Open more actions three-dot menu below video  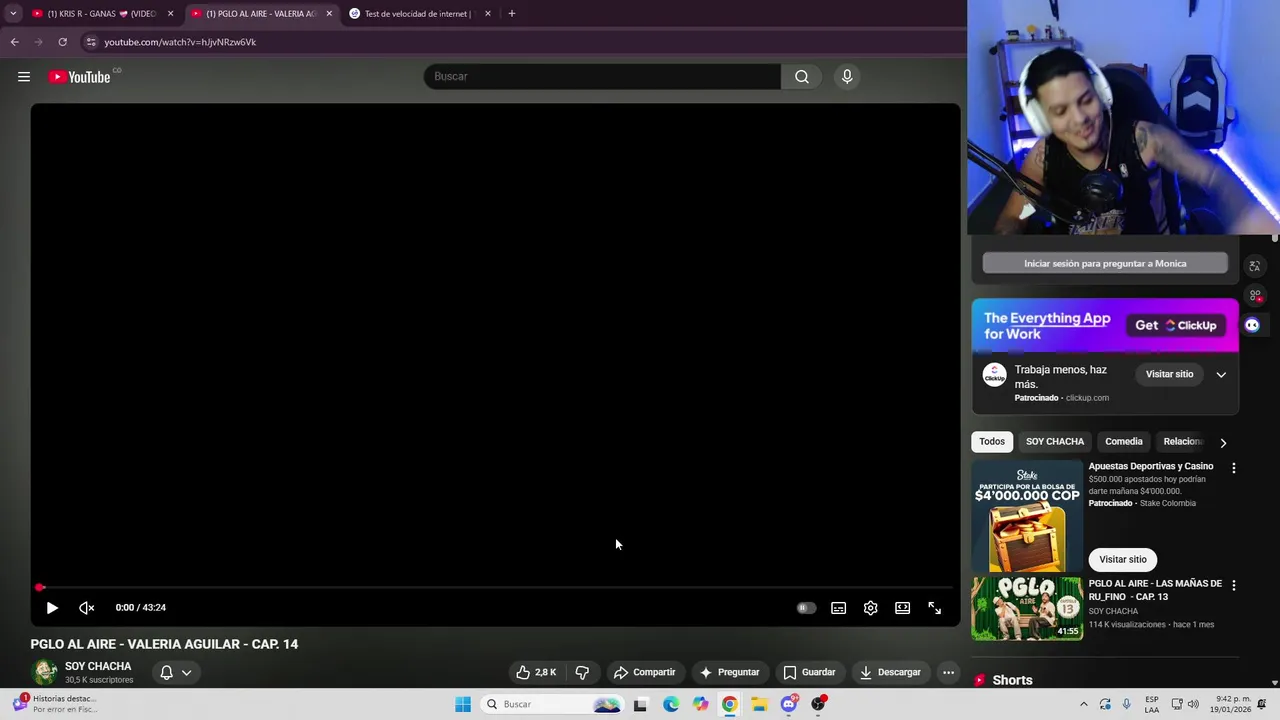pyautogui.click(x=948, y=672)
